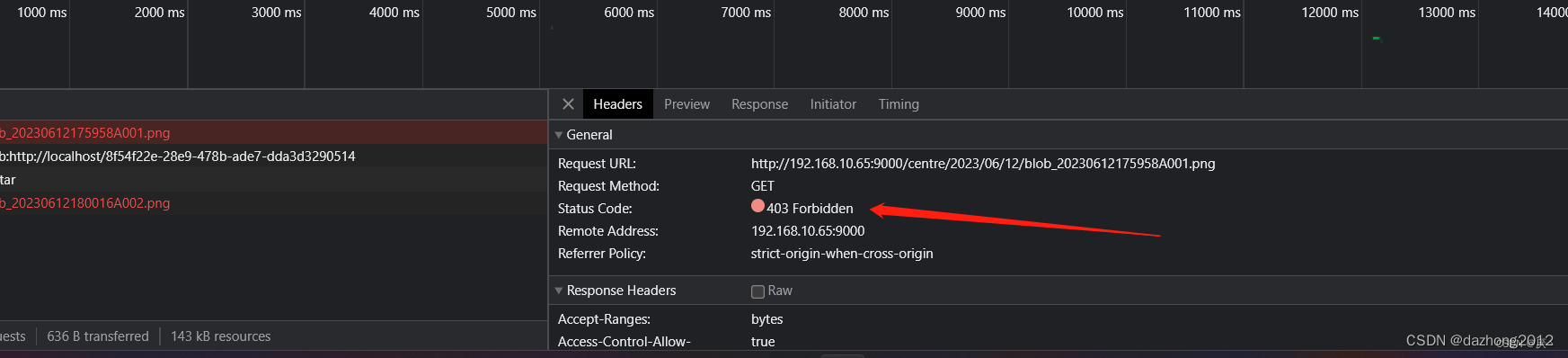Enable the Raw headers checkbox
1568x358 pixels.
click(757, 291)
